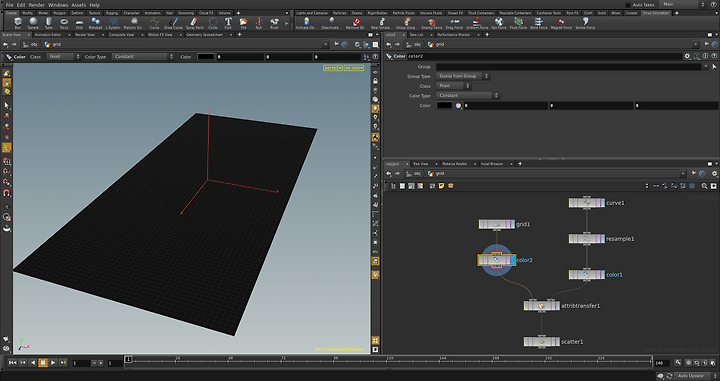Image resolution: width=720 pixels, height=381 pixels.
Task: Select the Platonic Solids shelf tool
Action: pos(134,23)
